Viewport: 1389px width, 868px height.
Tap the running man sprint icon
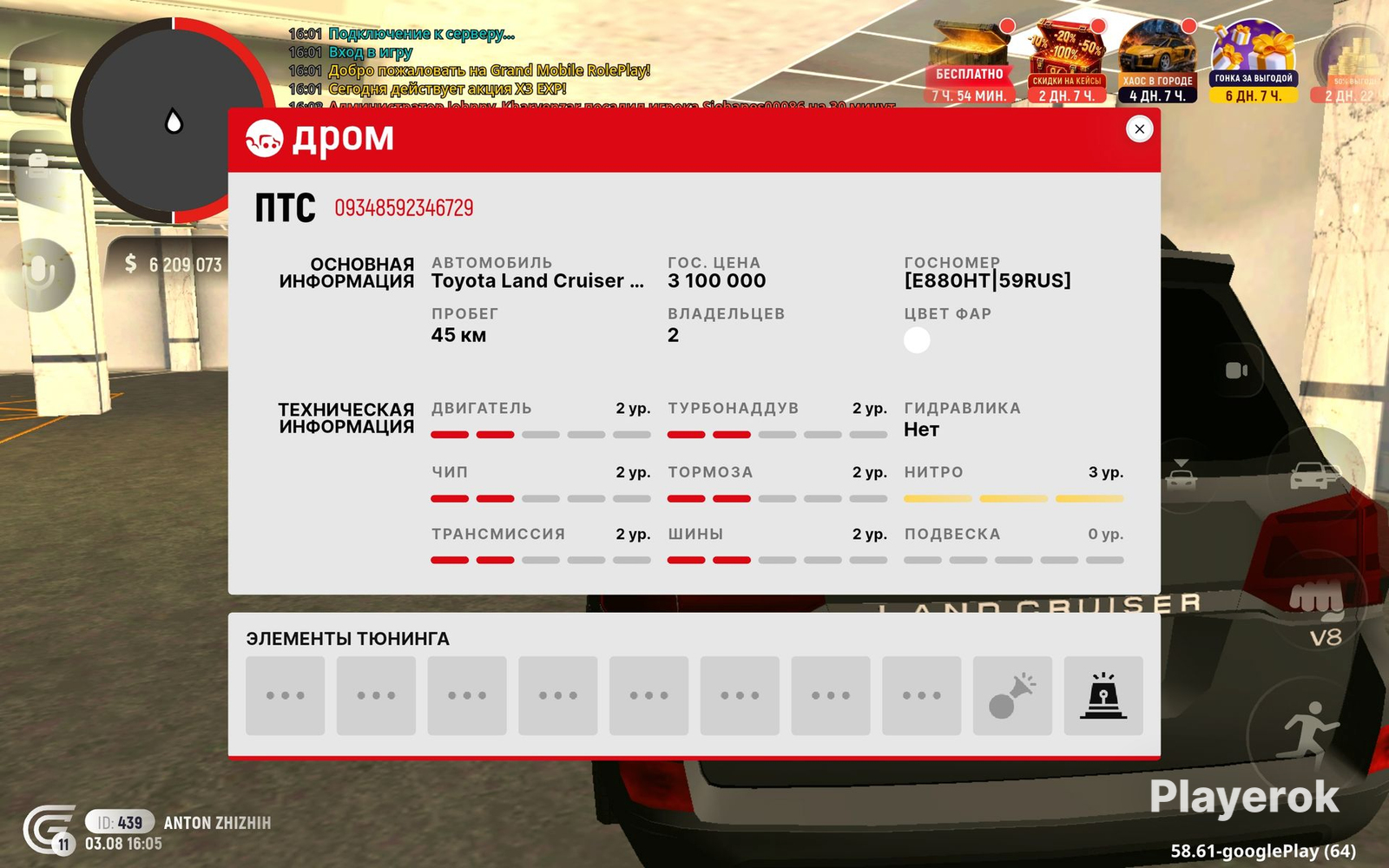(x=1312, y=736)
